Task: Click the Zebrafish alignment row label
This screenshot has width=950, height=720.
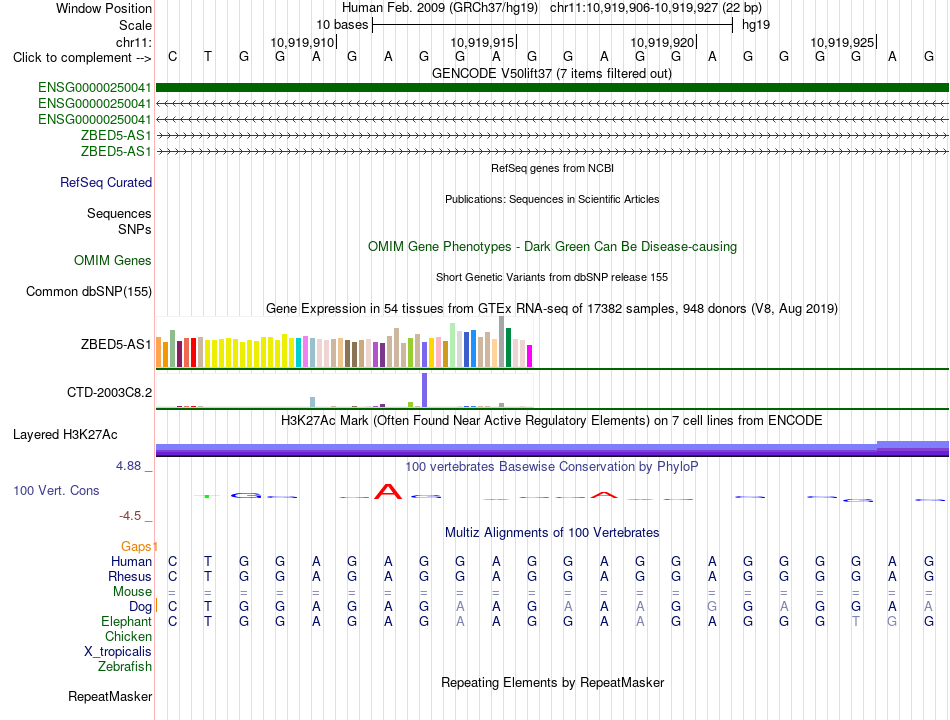Action: pyautogui.click(x=125, y=667)
